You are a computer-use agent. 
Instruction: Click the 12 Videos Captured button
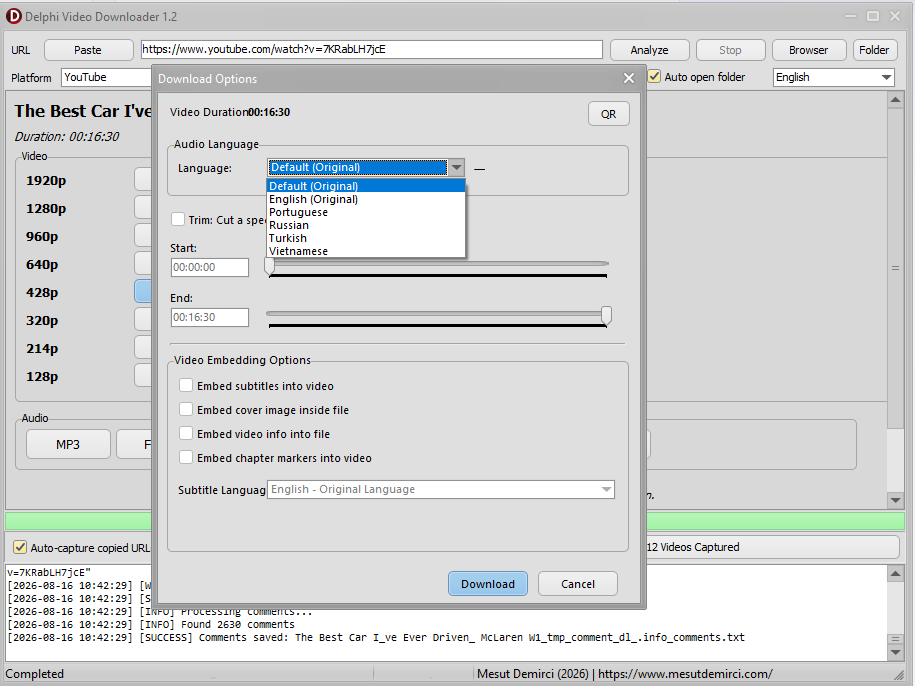coord(773,547)
